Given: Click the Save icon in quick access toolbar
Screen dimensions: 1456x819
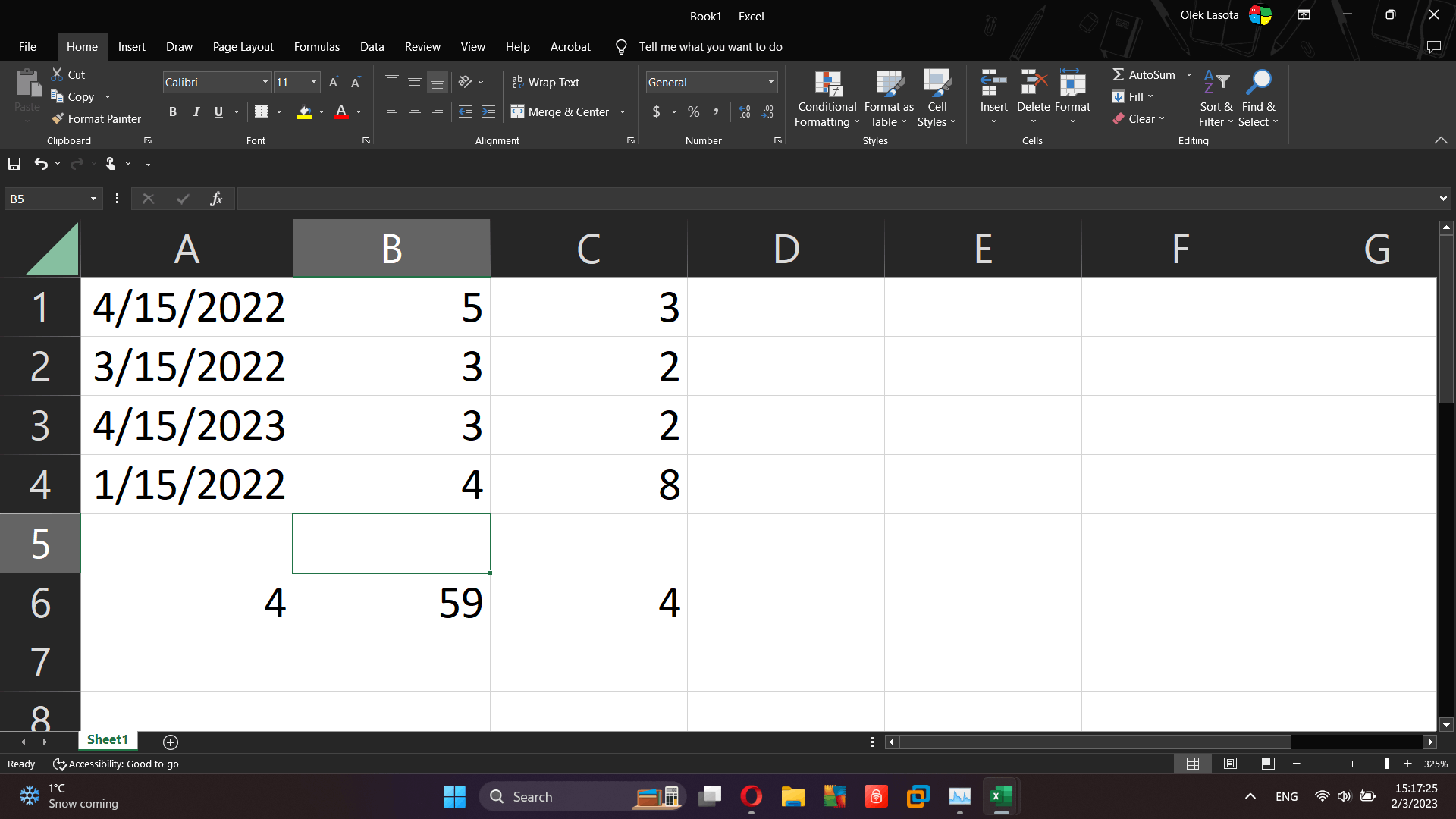Looking at the screenshot, I should tap(14, 164).
